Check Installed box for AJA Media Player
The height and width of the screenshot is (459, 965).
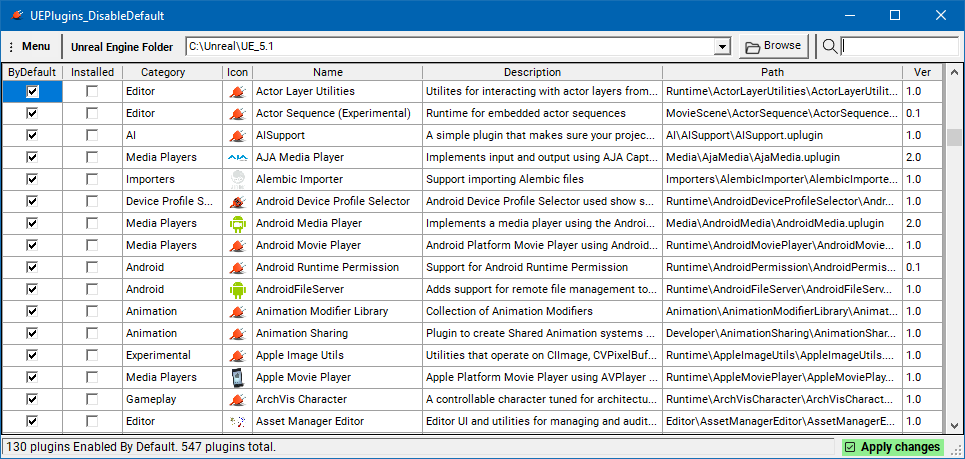coord(92,158)
